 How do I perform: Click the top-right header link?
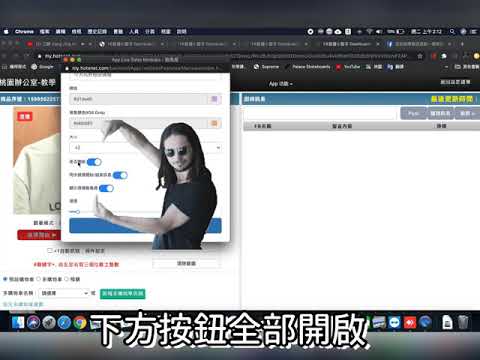pos(455,82)
